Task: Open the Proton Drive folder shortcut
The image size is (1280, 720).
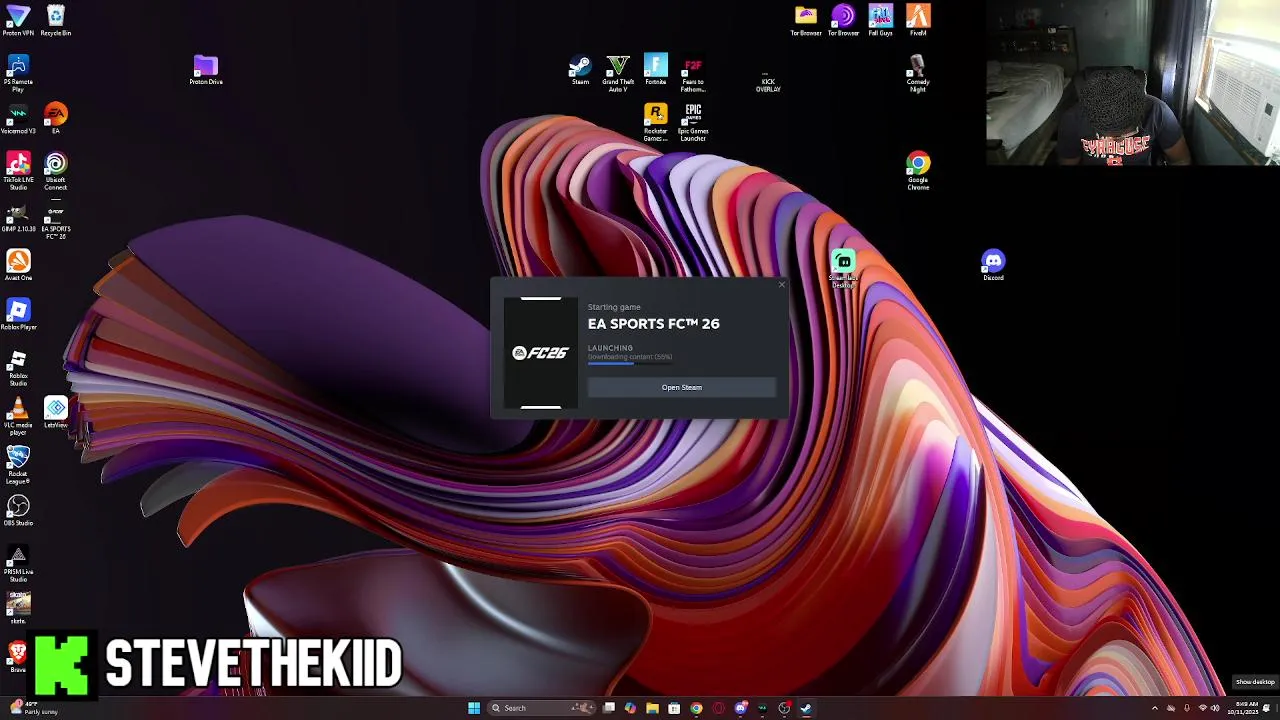Action: [x=205, y=70]
